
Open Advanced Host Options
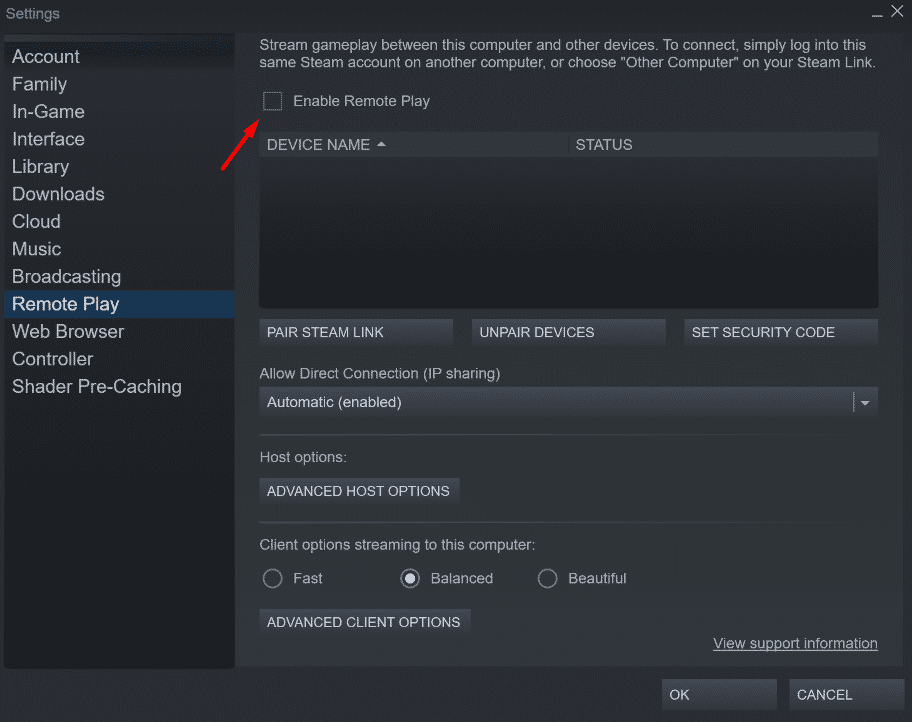coord(359,491)
